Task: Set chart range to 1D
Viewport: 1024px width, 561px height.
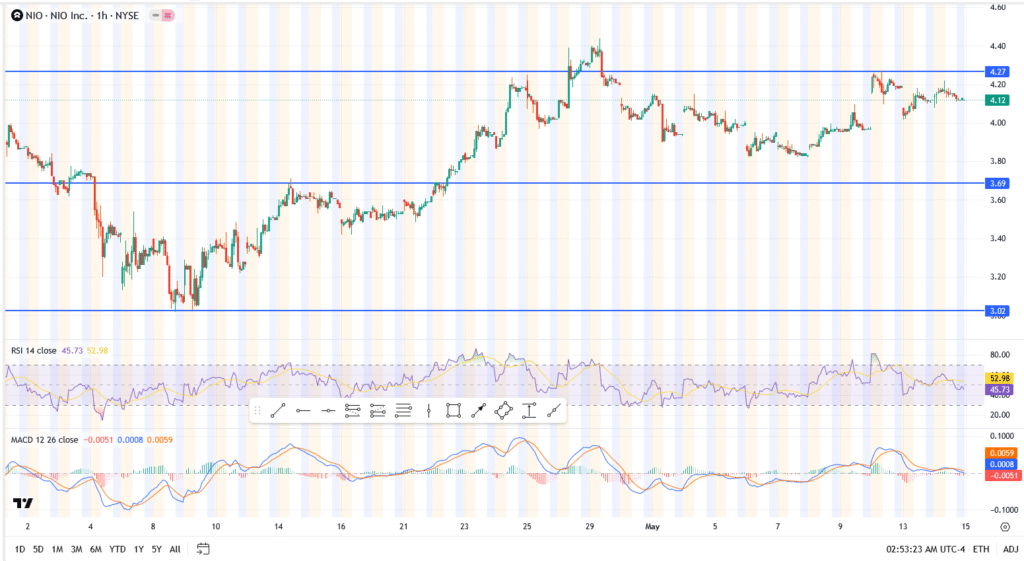Action: 20,549
